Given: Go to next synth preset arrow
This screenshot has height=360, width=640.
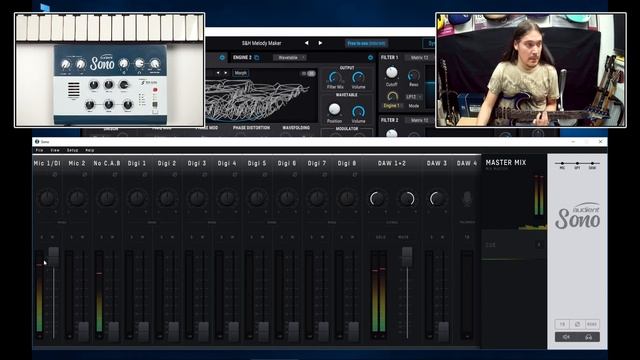Looking at the screenshot, I should [320, 43].
